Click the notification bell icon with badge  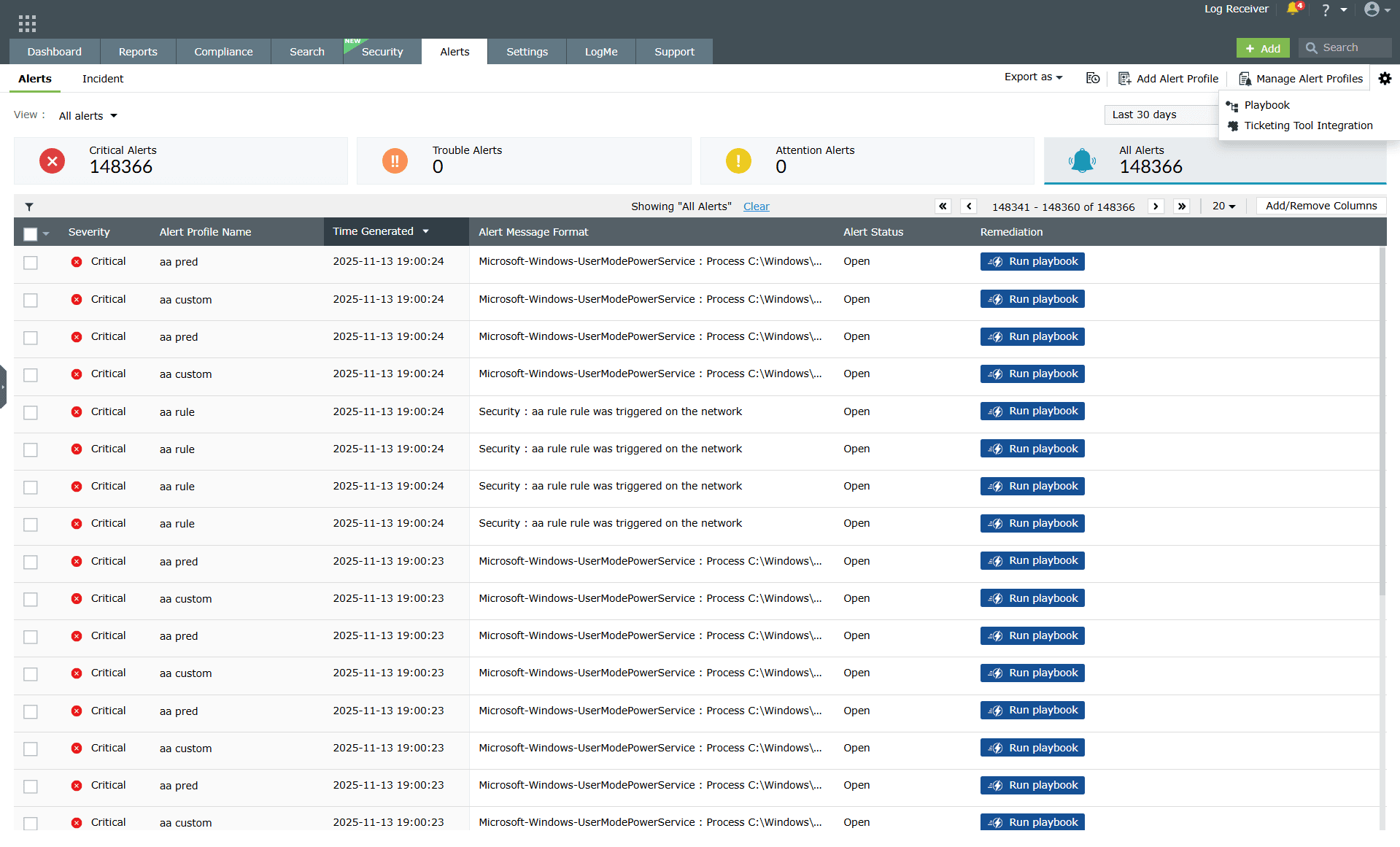1293,9
